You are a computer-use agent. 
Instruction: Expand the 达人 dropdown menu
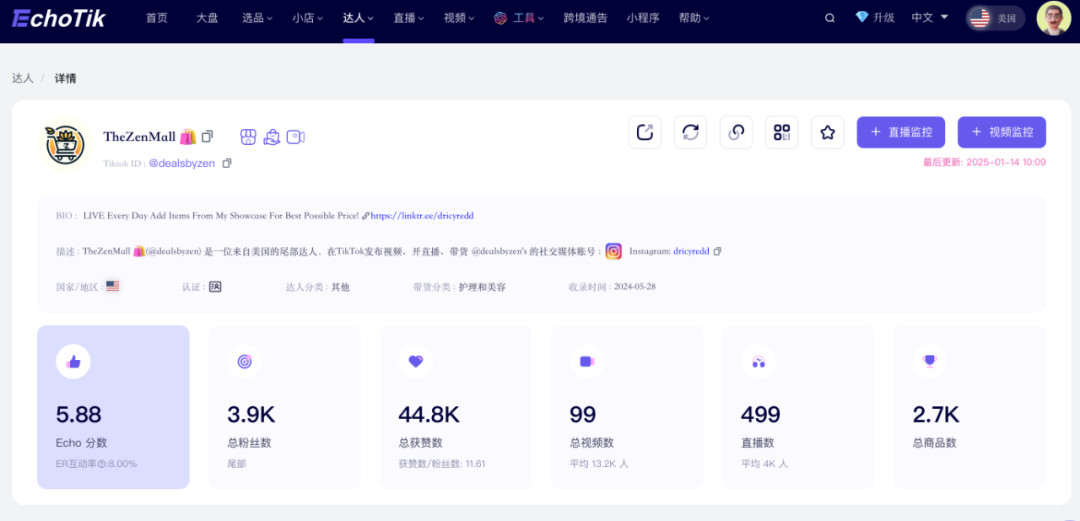pyautogui.click(x=358, y=18)
